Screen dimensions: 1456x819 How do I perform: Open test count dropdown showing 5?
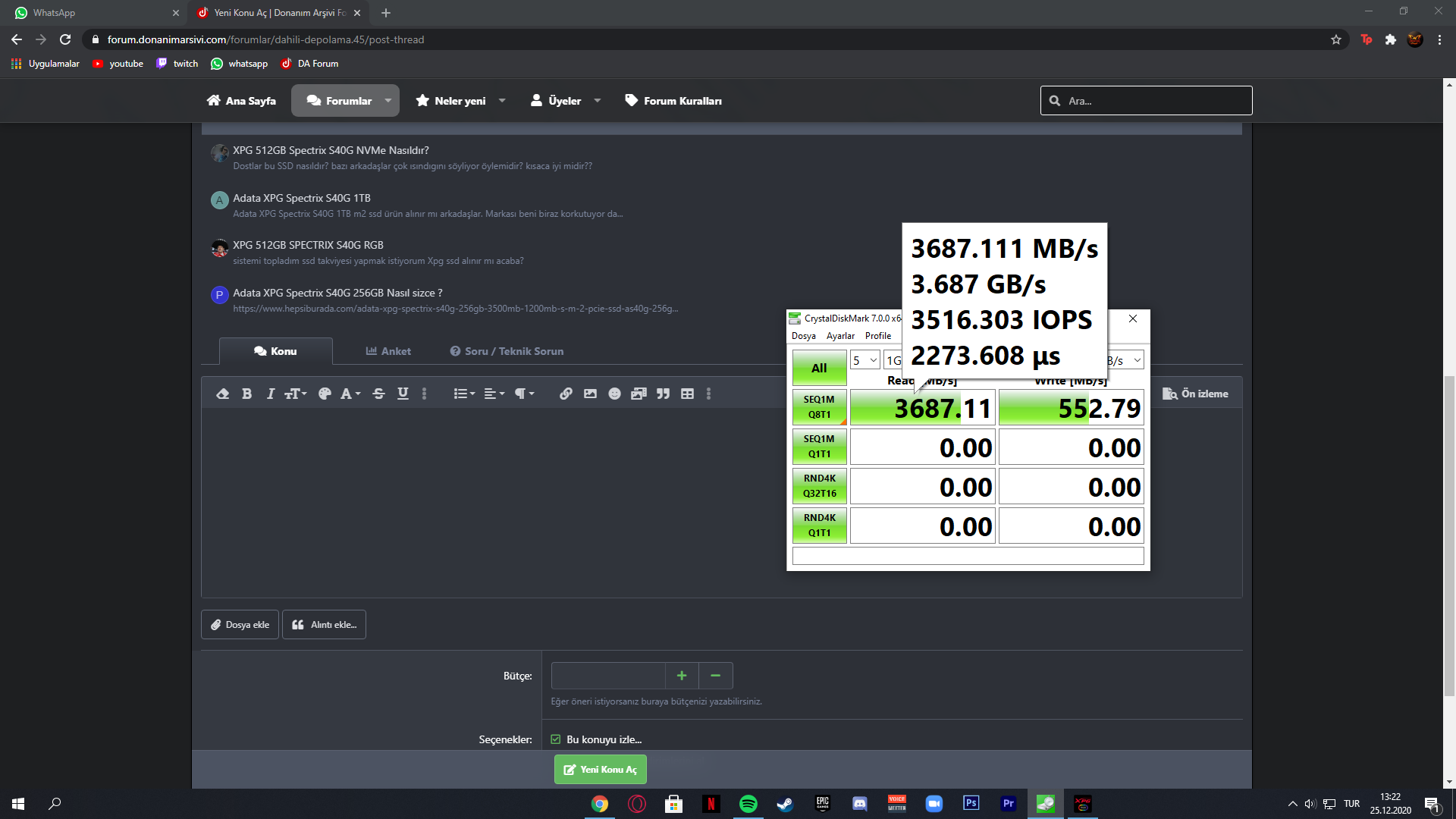coord(864,360)
